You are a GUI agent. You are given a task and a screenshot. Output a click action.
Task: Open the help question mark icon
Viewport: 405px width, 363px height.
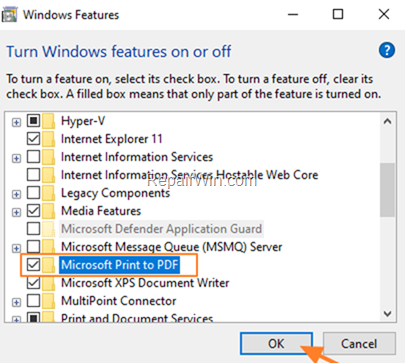(387, 51)
